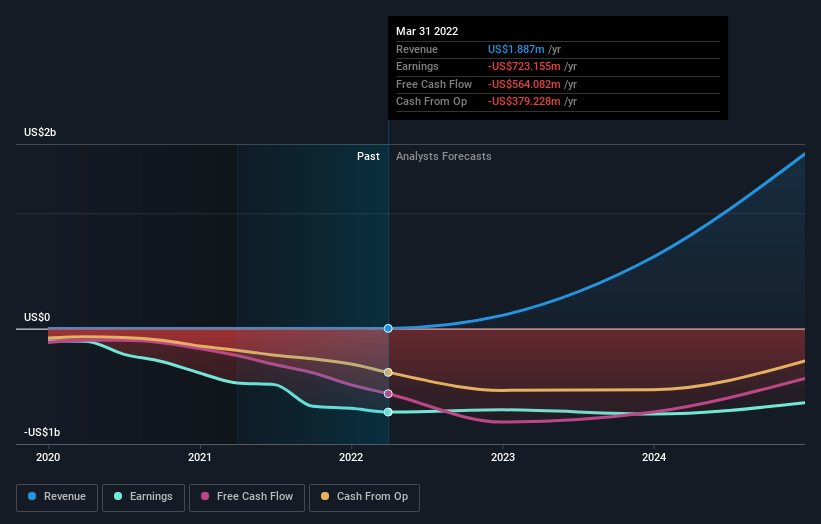Viewport: 821px width, 524px height.
Task: Toggle the Earnings legend series
Action: coord(143,497)
